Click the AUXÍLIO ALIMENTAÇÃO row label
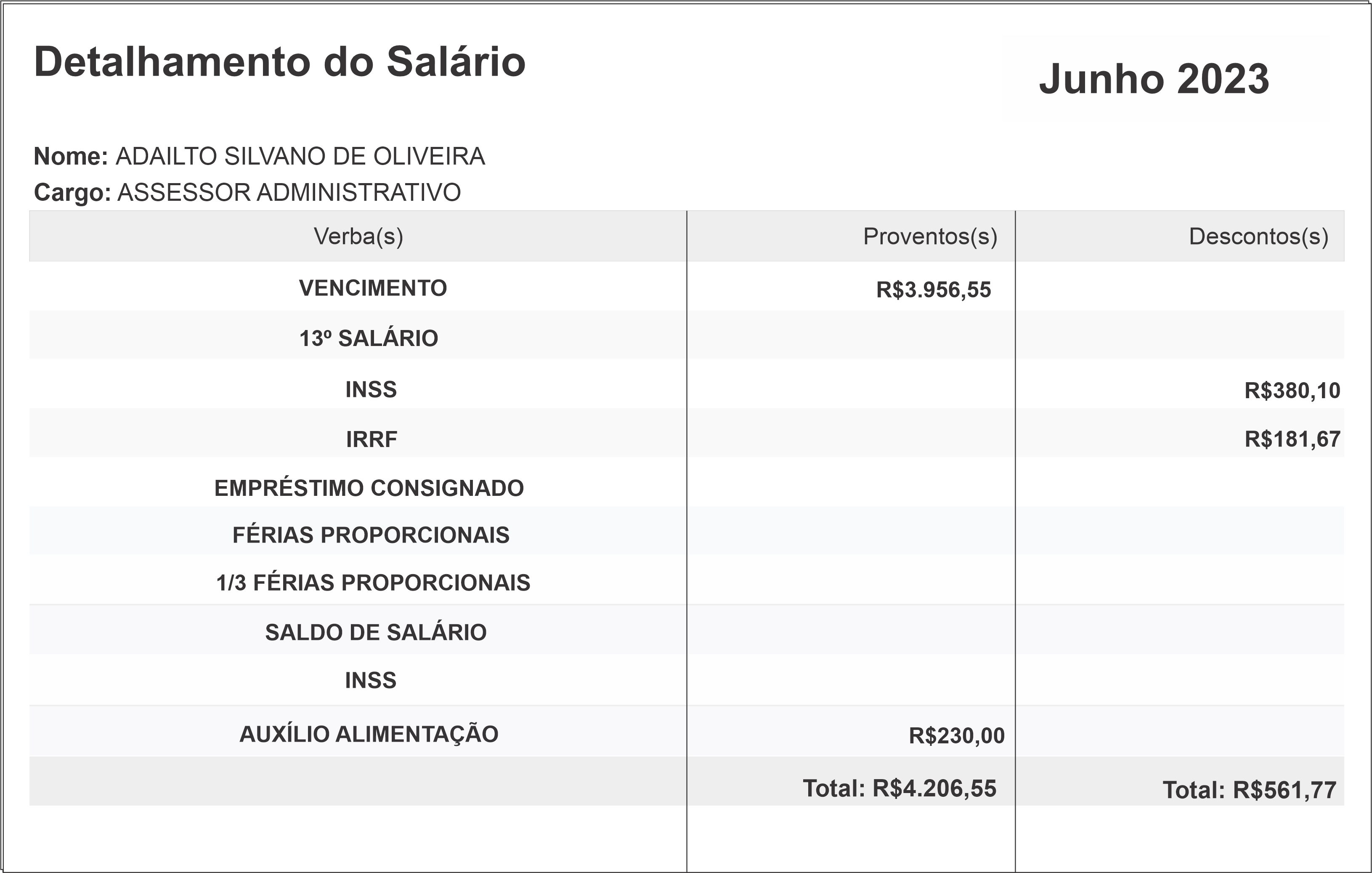Screen dimensions: 1372x873 point(369,734)
